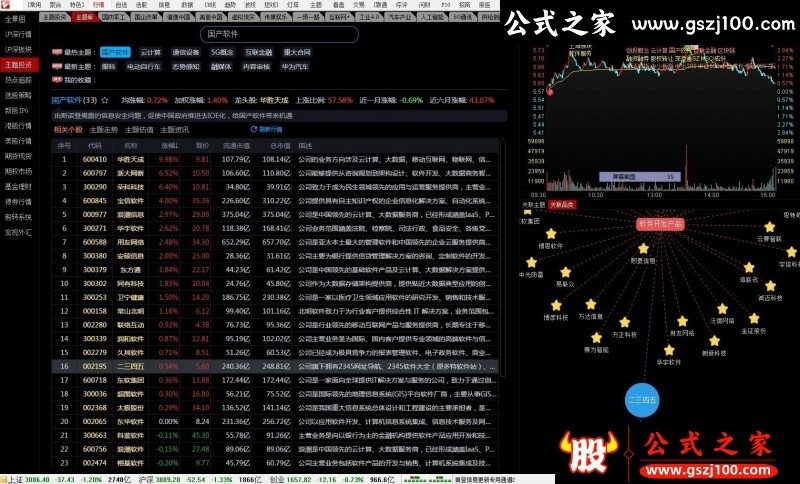Select the 通信设备 hot theme tag
Image resolution: width=800 pixels, height=484 pixels.
point(185,52)
